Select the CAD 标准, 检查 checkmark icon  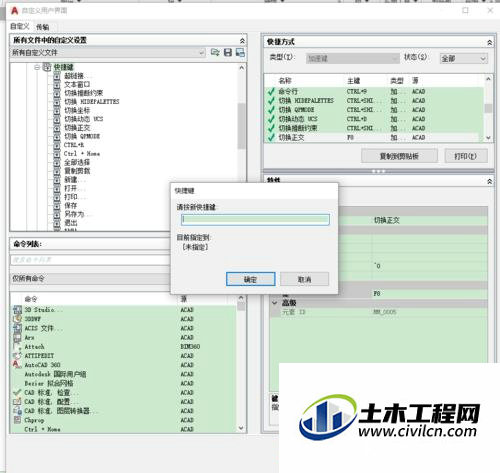(17, 392)
